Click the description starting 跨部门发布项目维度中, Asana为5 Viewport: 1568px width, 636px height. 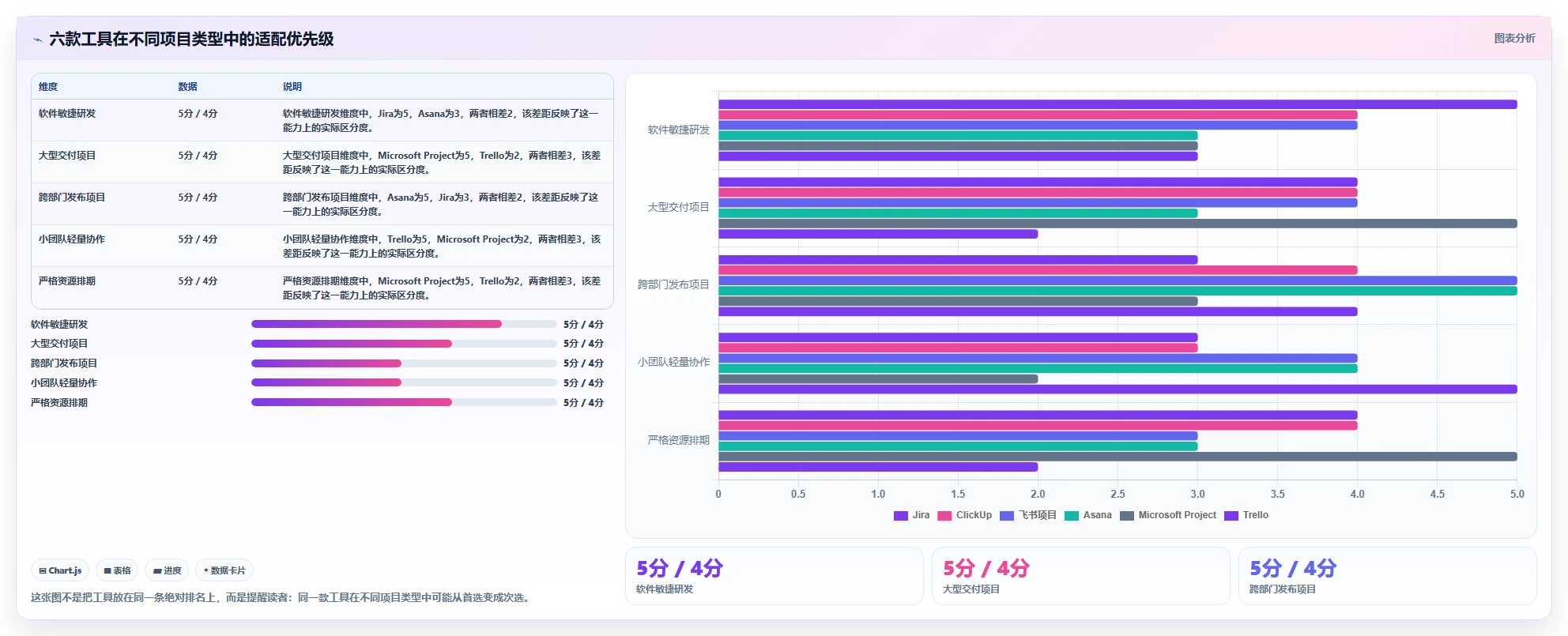click(441, 205)
